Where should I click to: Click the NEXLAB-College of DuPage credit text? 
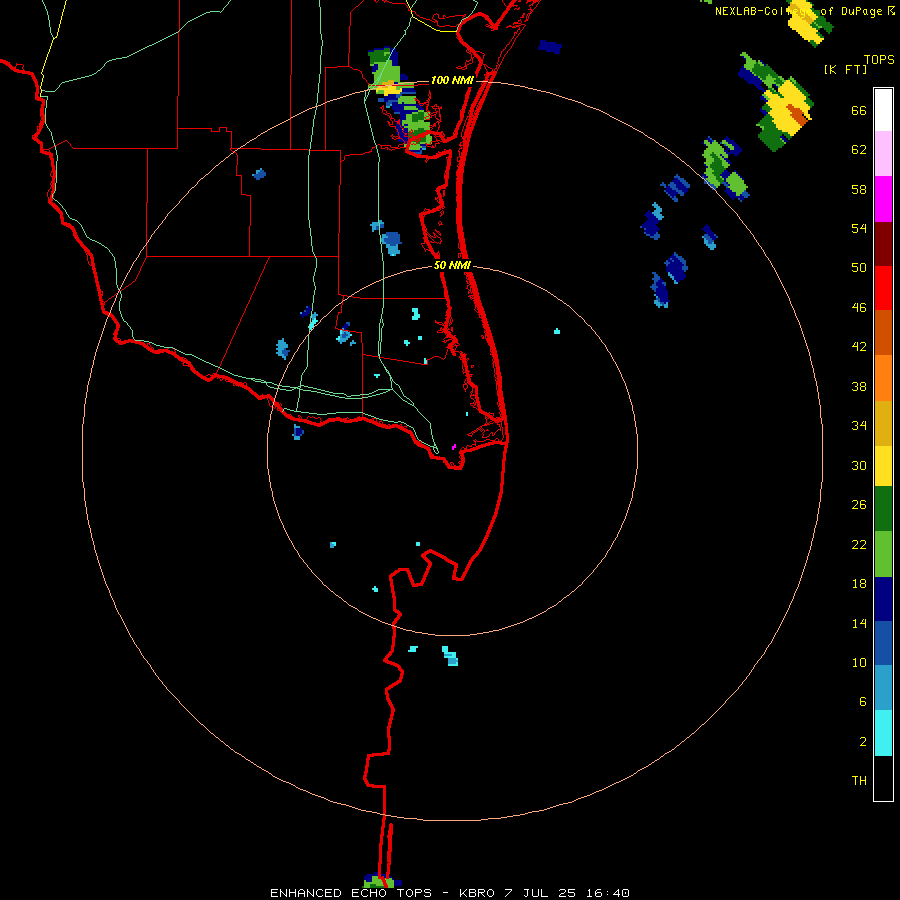tap(805, 11)
